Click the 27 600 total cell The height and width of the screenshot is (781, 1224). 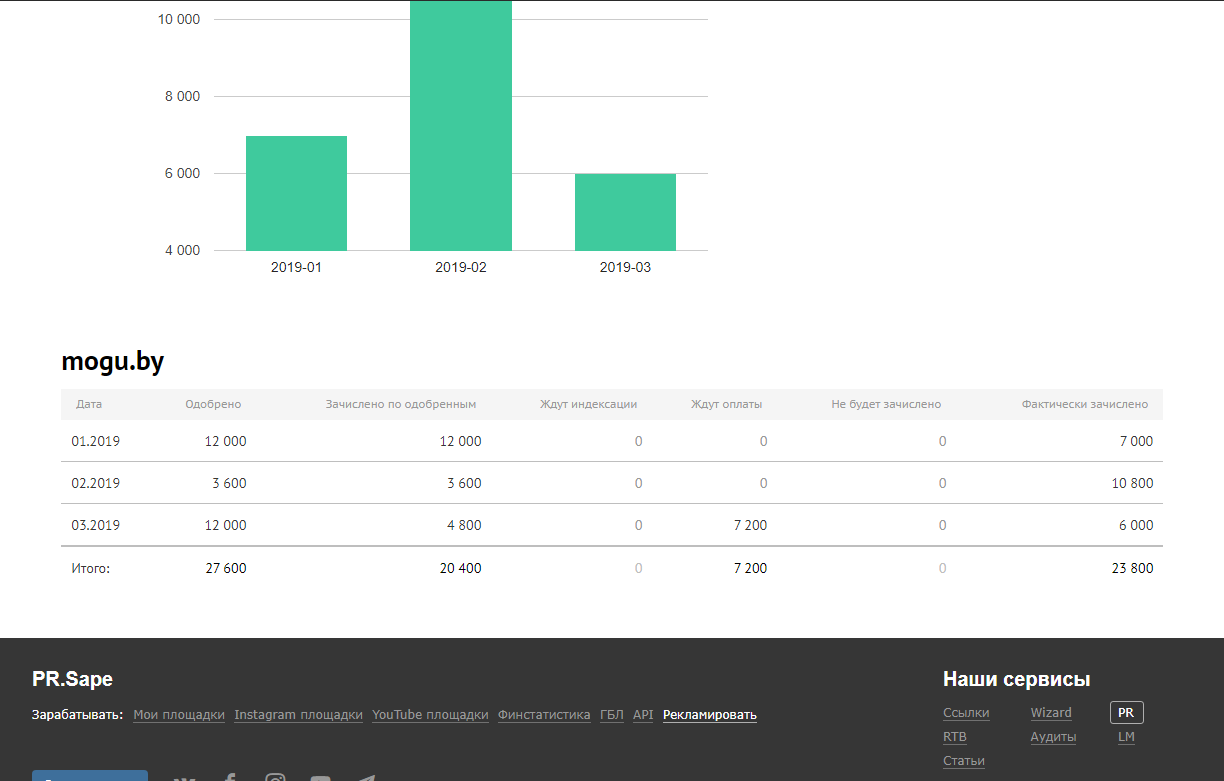[225, 568]
